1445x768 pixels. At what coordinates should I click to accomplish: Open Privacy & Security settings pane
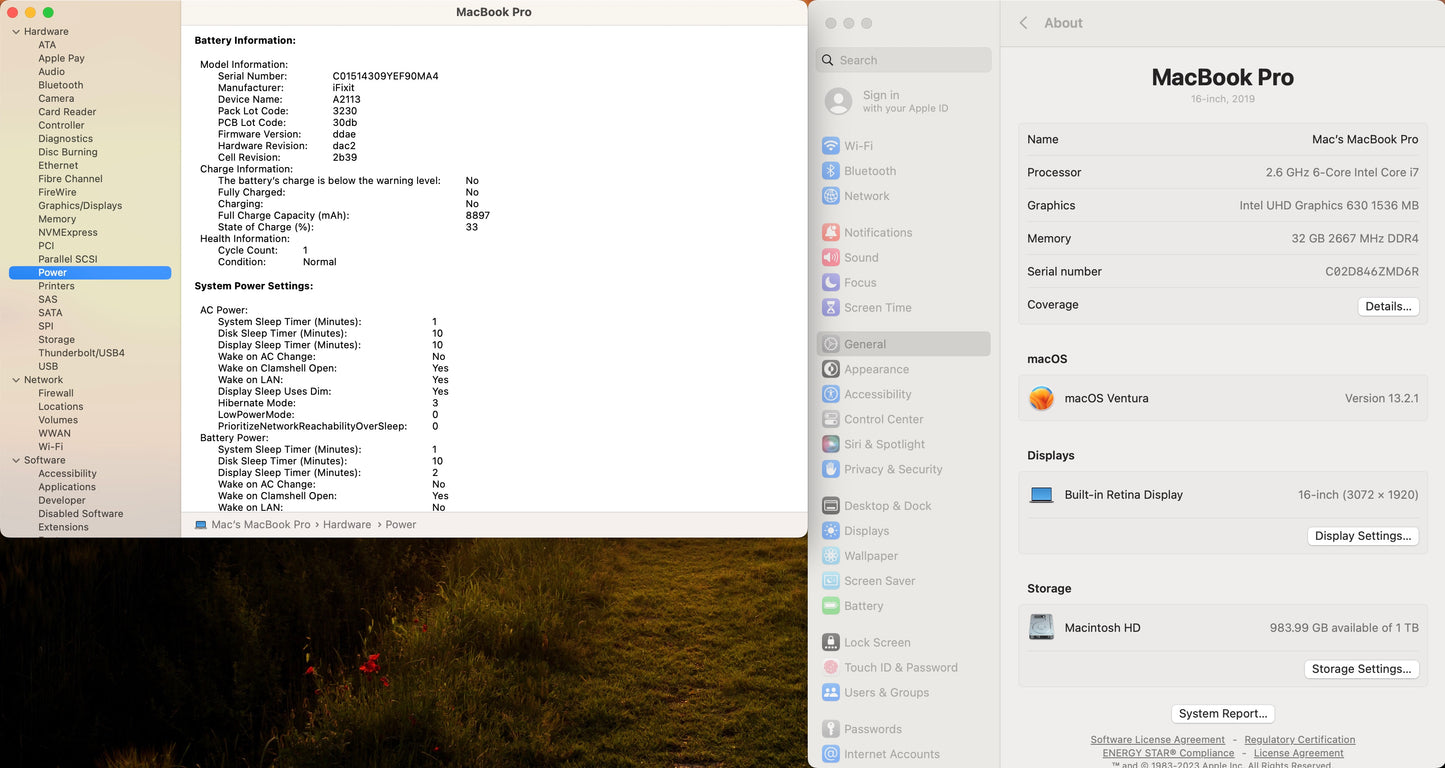point(892,469)
